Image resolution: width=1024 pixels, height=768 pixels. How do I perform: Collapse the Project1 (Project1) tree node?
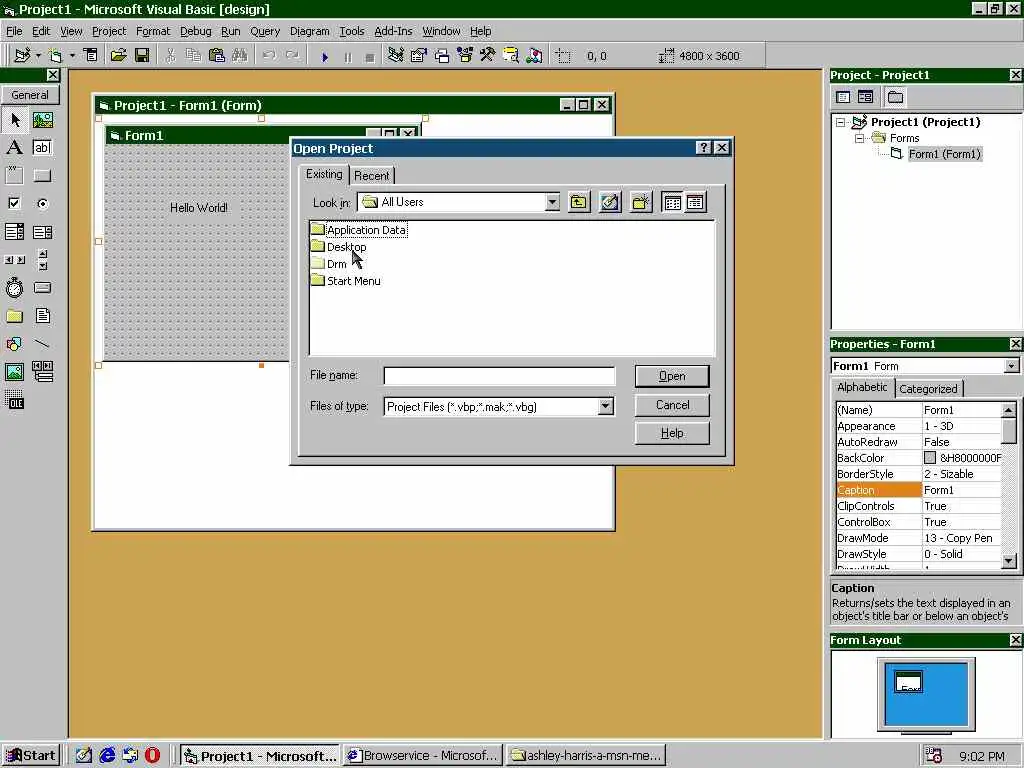point(841,122)
